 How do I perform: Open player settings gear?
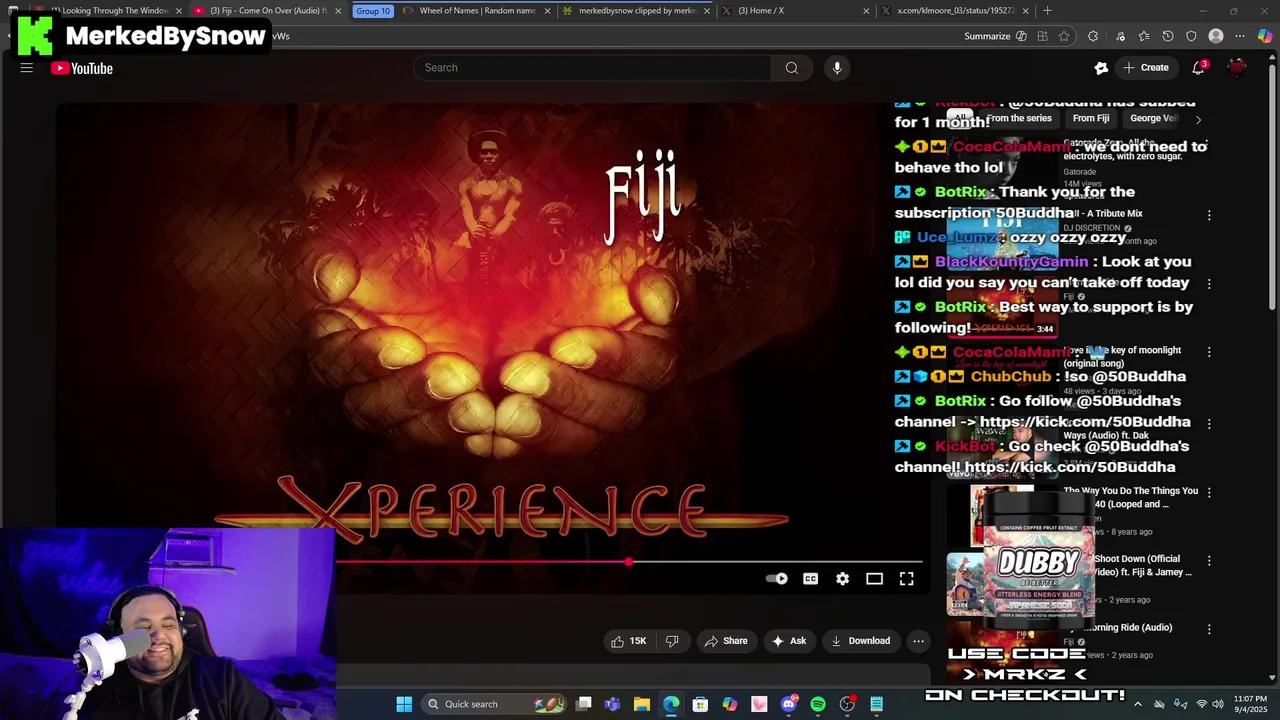point(842,579)
